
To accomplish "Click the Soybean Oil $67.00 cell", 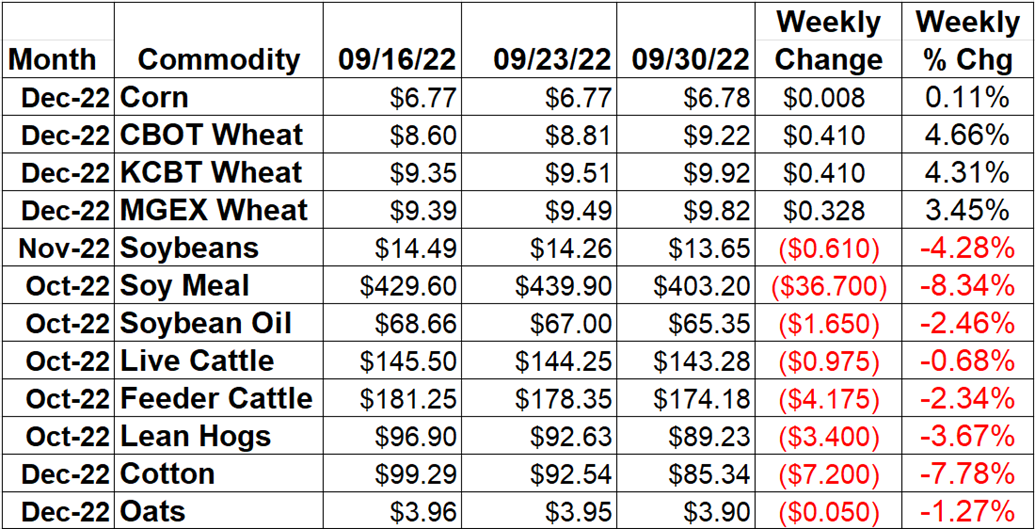I will click(x=540, y=323).
